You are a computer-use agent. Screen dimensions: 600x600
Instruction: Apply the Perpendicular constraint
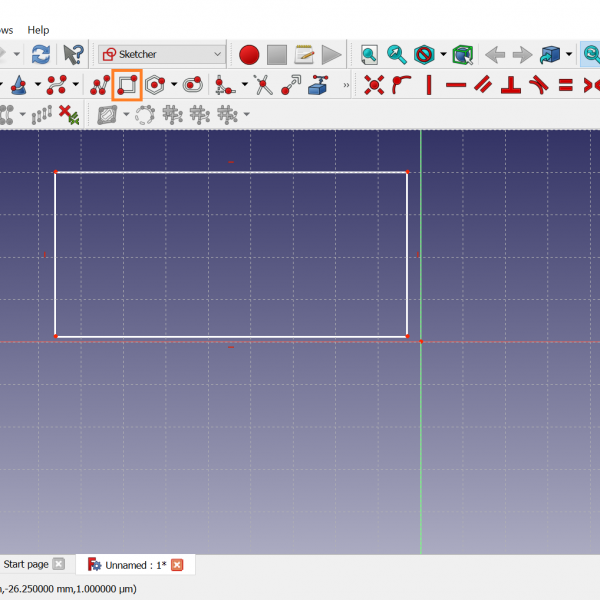511,85
